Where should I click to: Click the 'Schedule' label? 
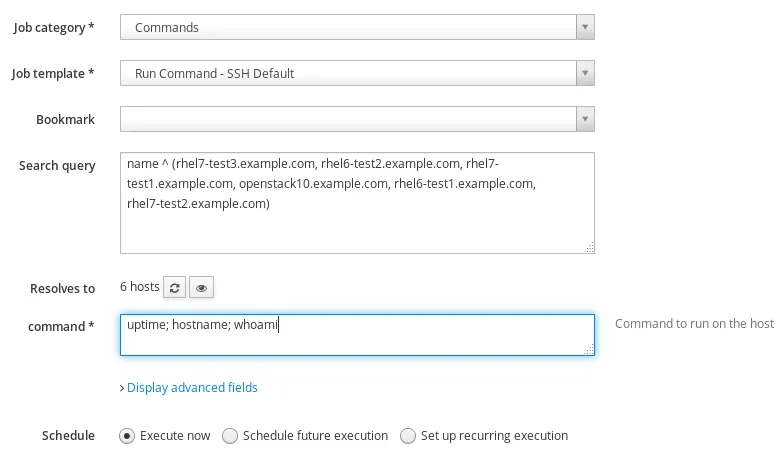68,436
